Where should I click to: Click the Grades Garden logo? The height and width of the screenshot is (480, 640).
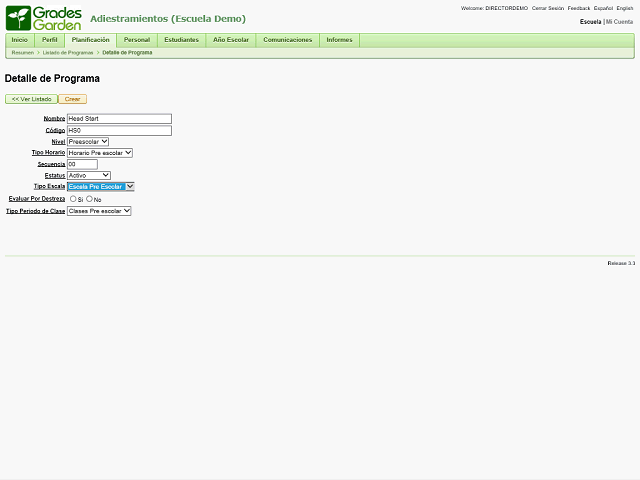coord(43,18)
